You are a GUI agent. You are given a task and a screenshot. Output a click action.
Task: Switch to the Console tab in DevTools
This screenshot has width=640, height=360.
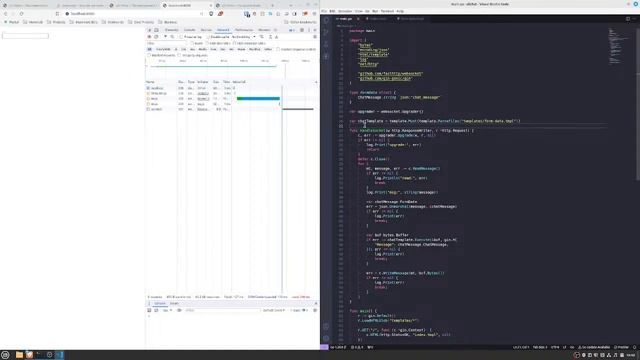[189, 30]
